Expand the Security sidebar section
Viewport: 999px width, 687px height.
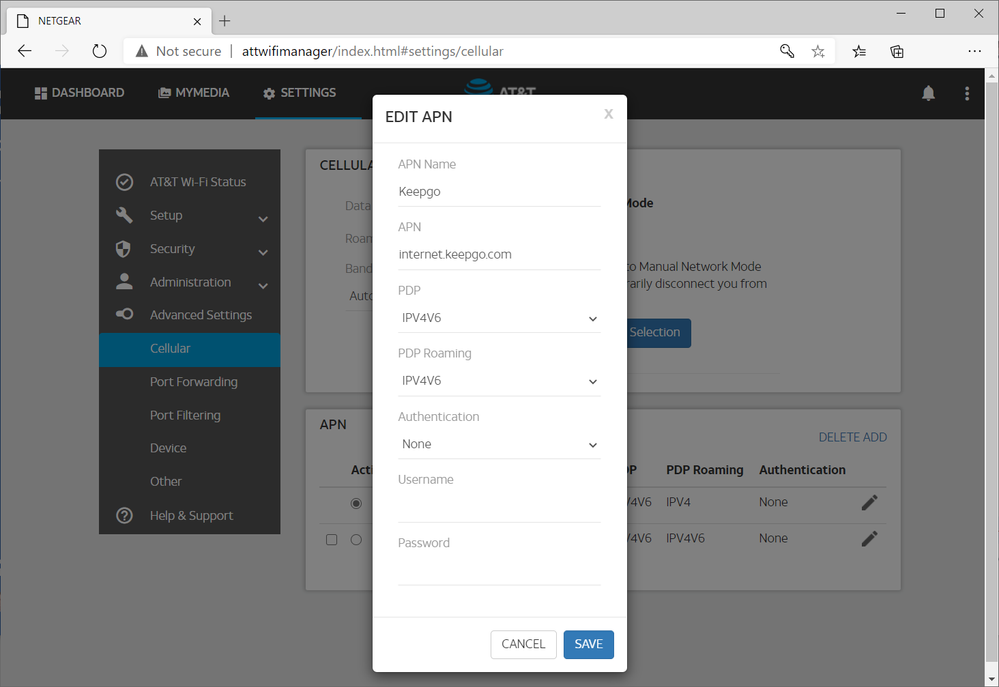(x=263, y=252)
